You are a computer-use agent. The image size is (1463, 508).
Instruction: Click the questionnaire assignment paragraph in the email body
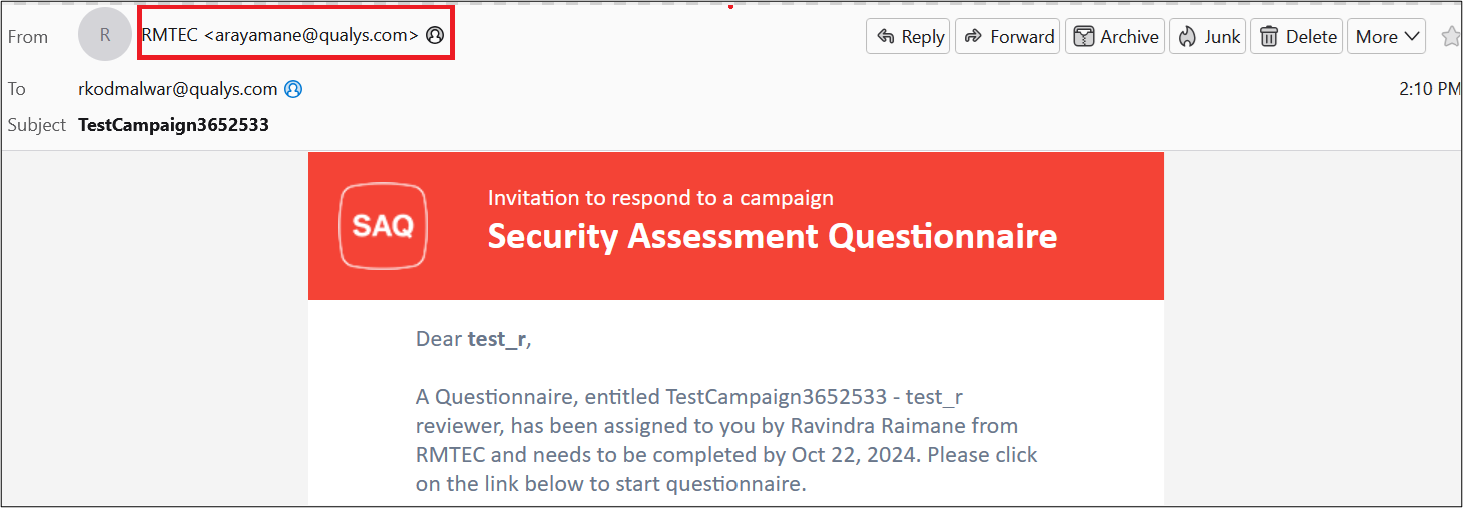[727, 441]
